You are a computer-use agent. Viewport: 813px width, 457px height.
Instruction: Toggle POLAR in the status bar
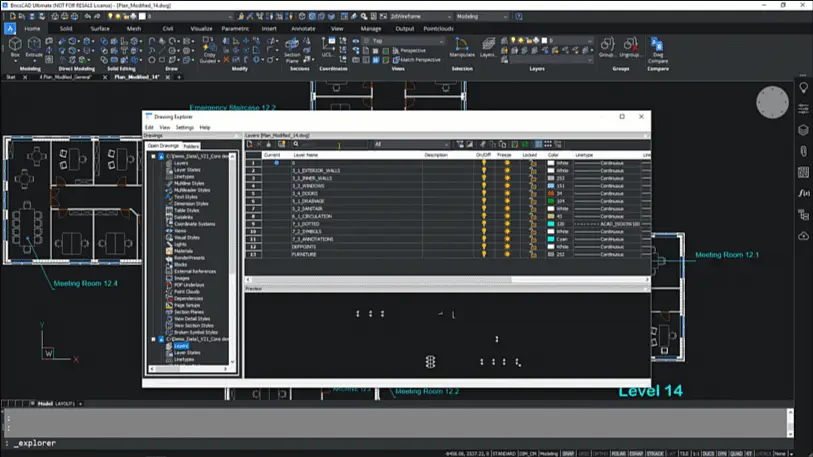(618, 453)
